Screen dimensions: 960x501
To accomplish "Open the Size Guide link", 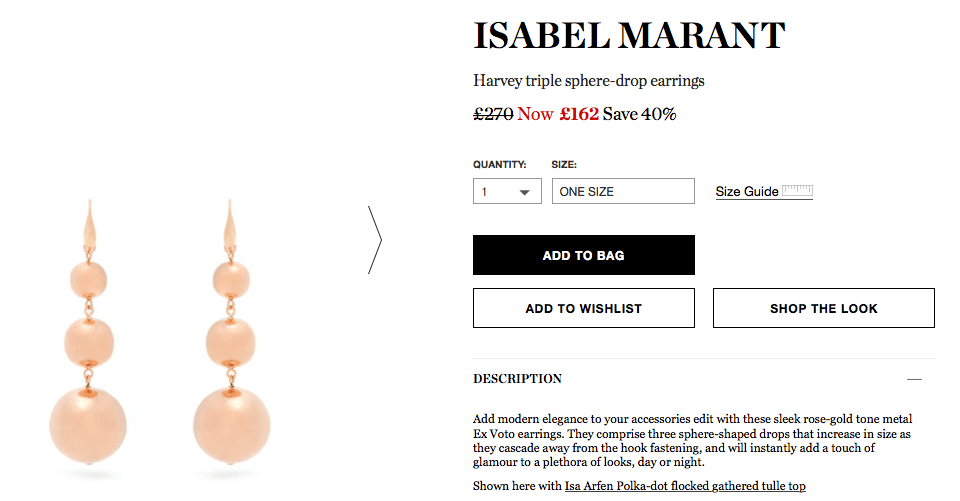I will pyautogui.click(x=747, y=192).
